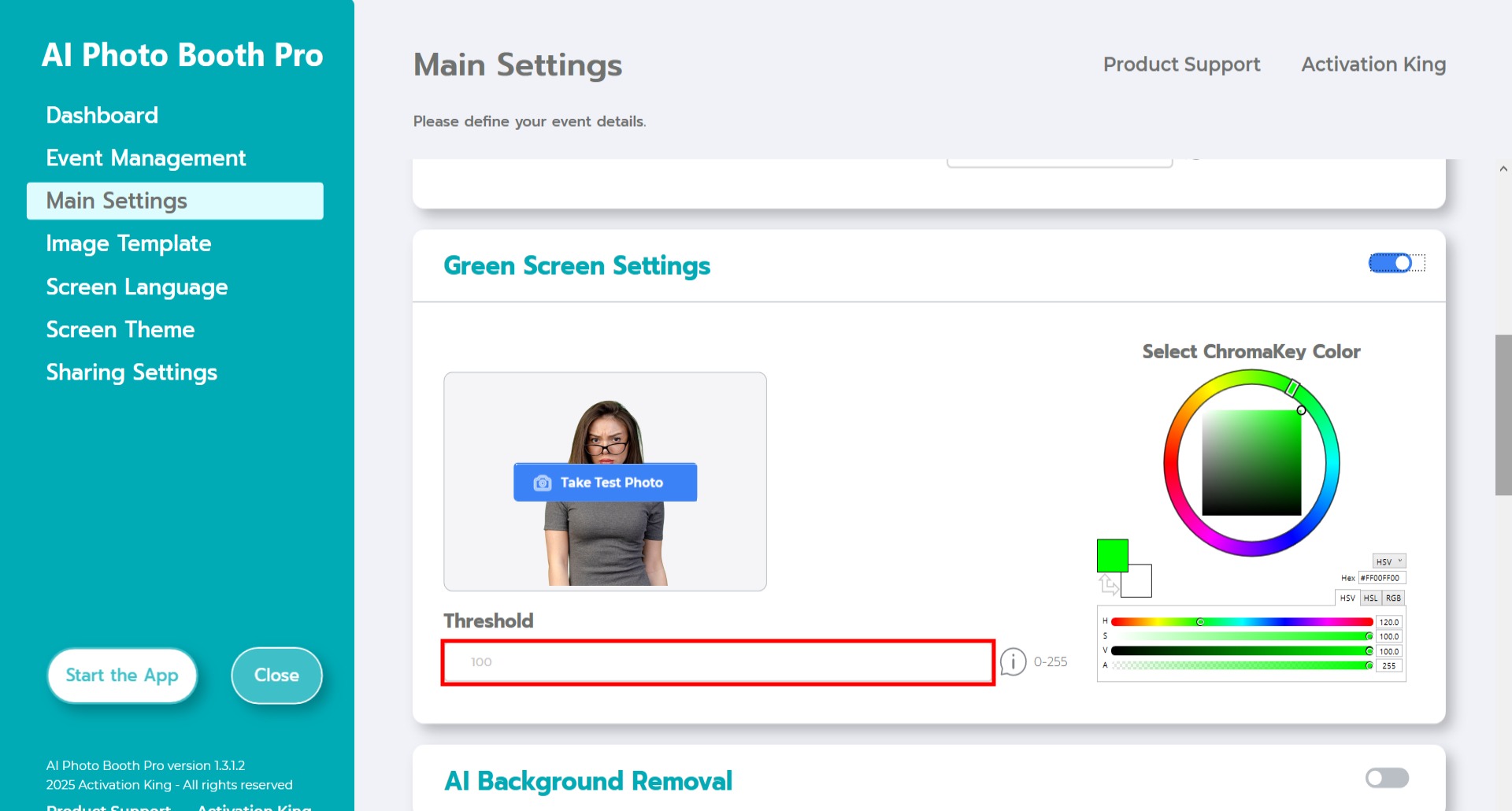The width and height of the screenshot is (1512, 811).
Task: Click the Close button in sidebar
Action: coord(276,675)
